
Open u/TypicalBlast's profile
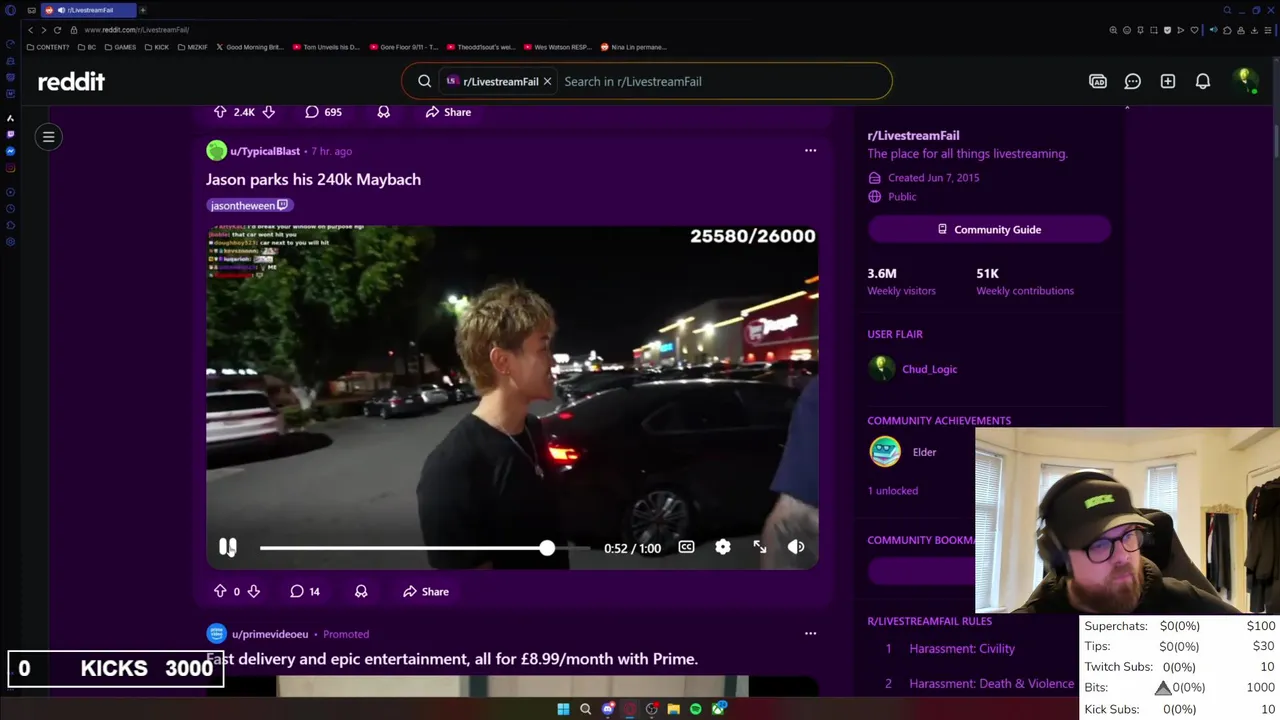(265, 151)
